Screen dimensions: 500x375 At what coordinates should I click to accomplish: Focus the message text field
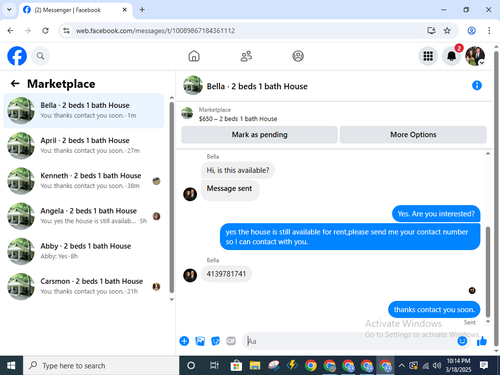click(350, 341)
